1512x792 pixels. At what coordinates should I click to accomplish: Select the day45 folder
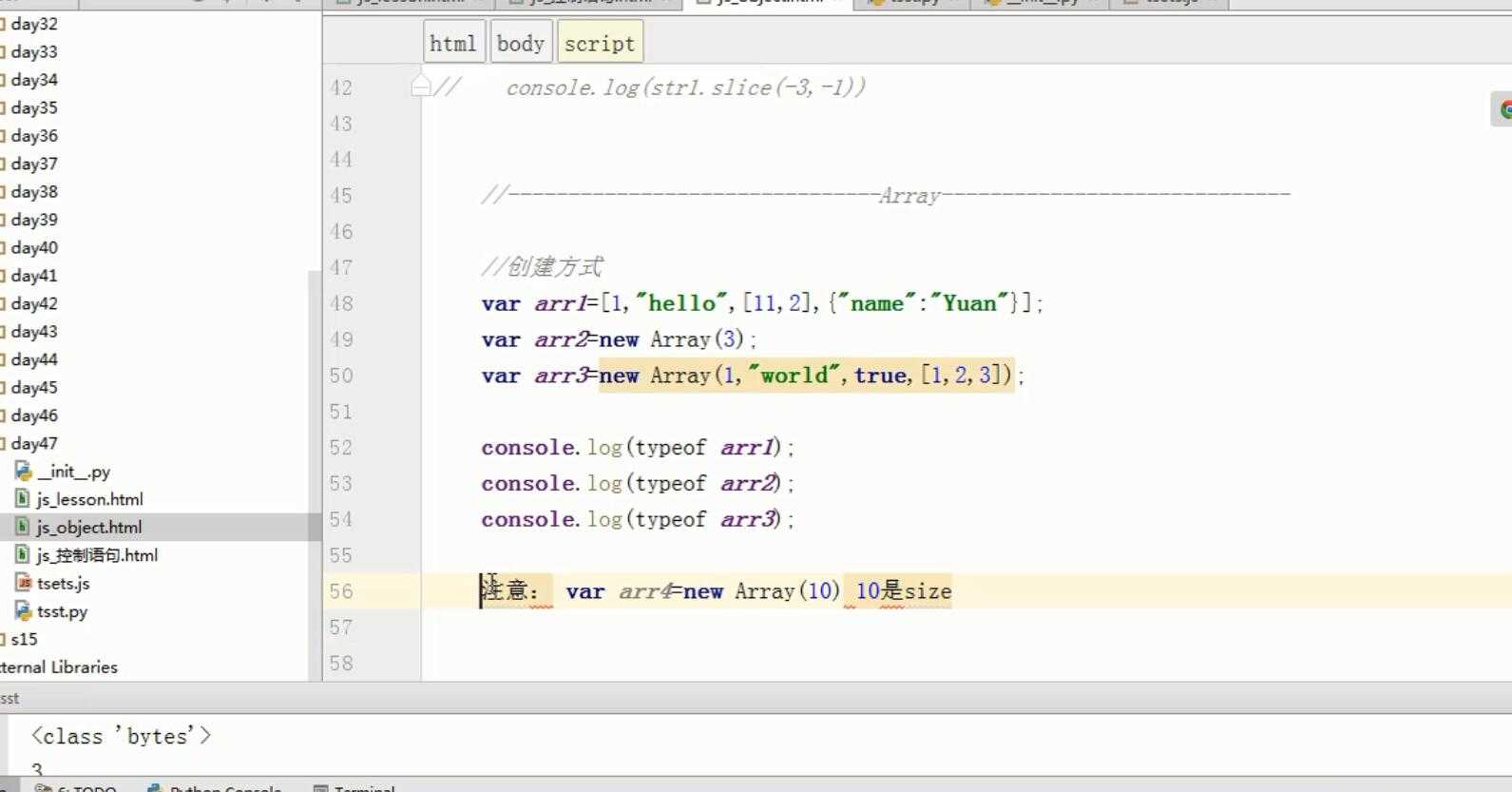[34, 387]
